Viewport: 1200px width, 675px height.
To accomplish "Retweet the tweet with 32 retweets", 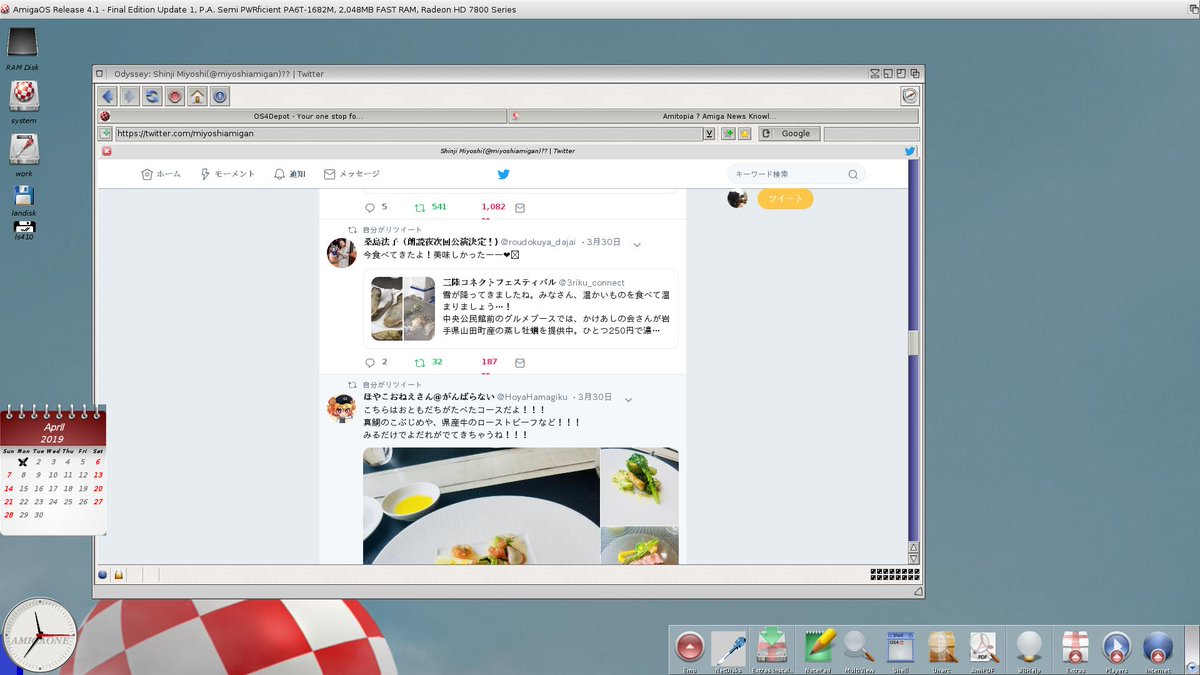I will tap(421, 362).
